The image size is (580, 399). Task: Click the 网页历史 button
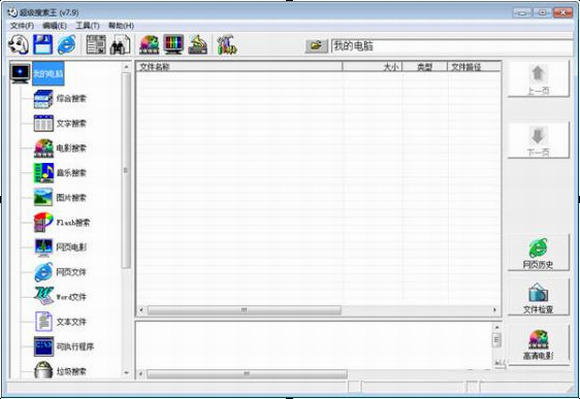pyautogui.click(x=538, y=253)
